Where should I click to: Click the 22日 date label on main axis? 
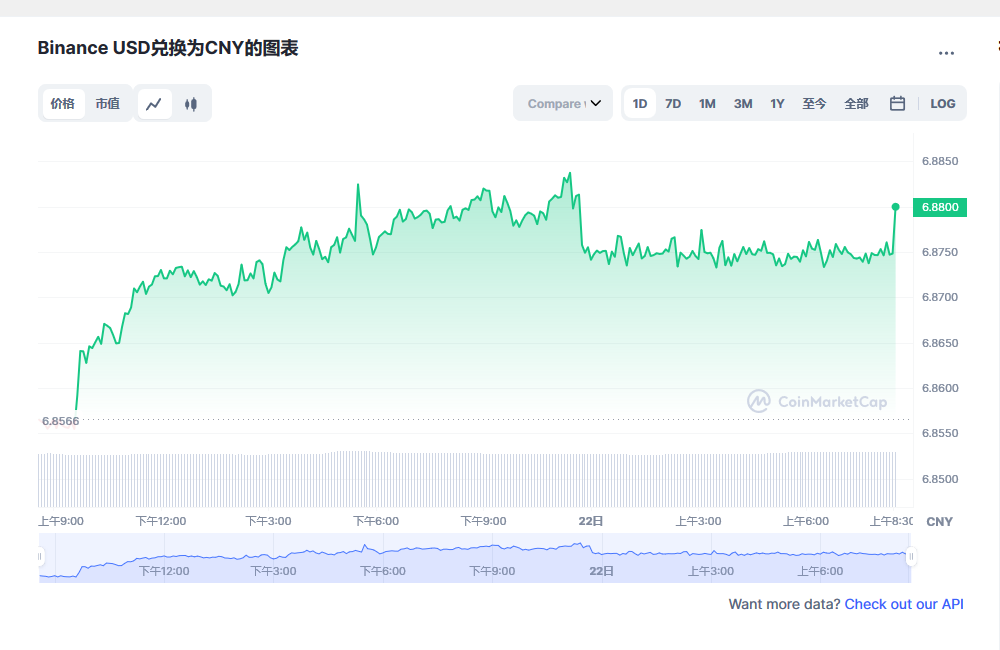point(591,521)
